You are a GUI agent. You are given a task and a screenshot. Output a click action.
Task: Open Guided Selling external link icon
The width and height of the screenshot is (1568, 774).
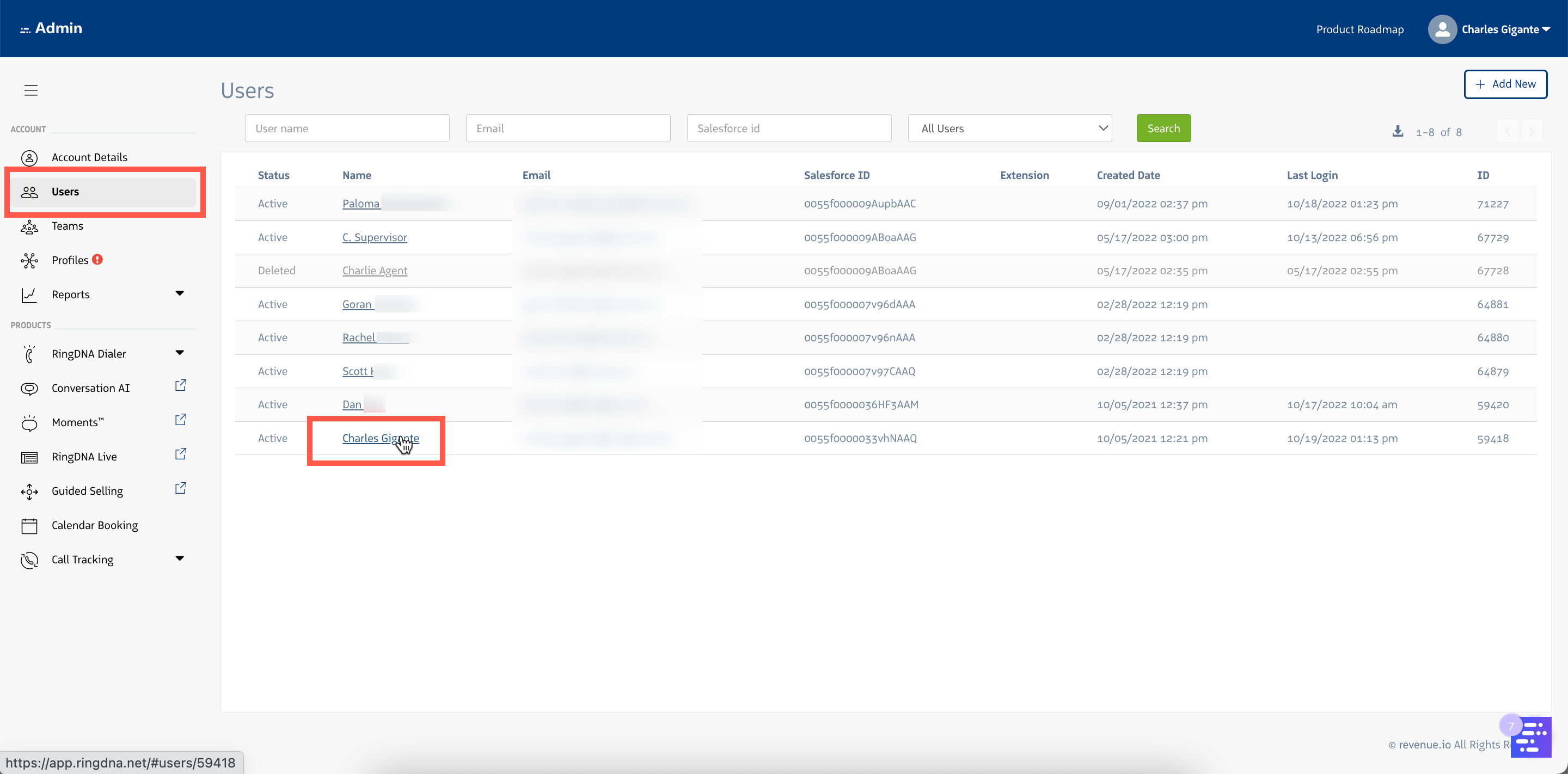[x=180, y=489]
